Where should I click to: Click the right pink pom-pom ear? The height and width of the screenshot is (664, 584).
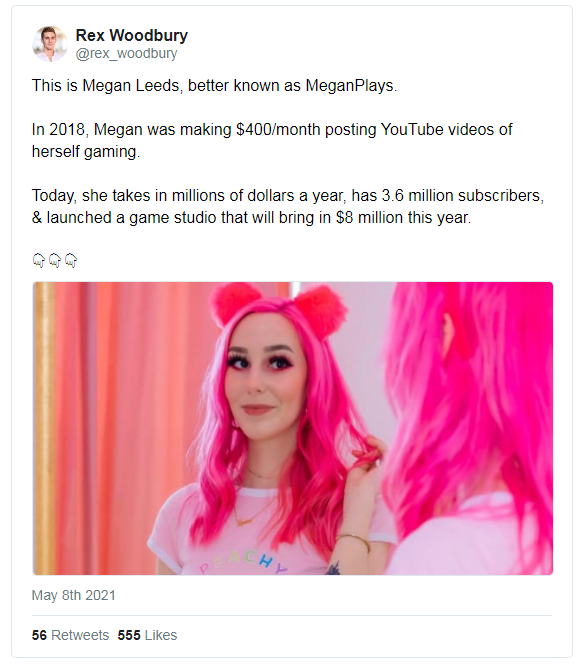tap(320, 306)
